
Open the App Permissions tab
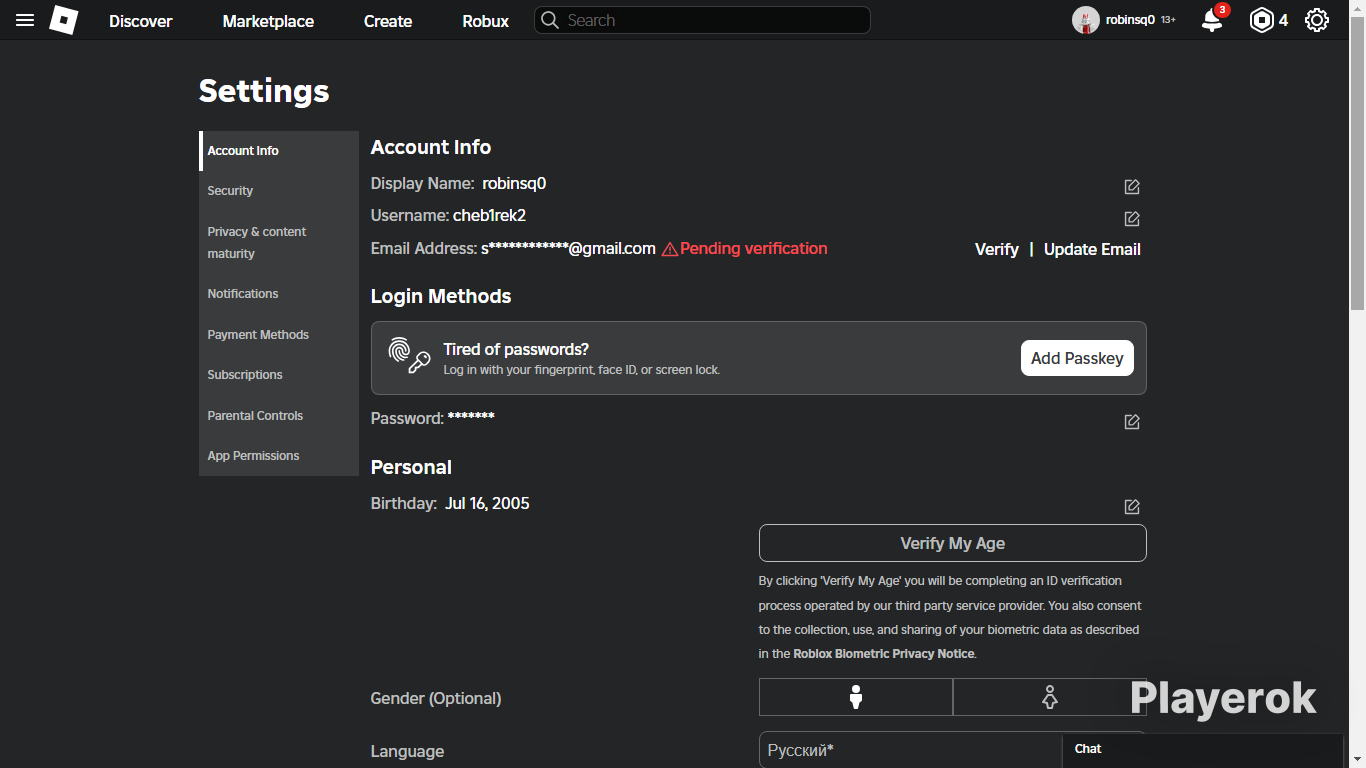click(x=279, y=456)
